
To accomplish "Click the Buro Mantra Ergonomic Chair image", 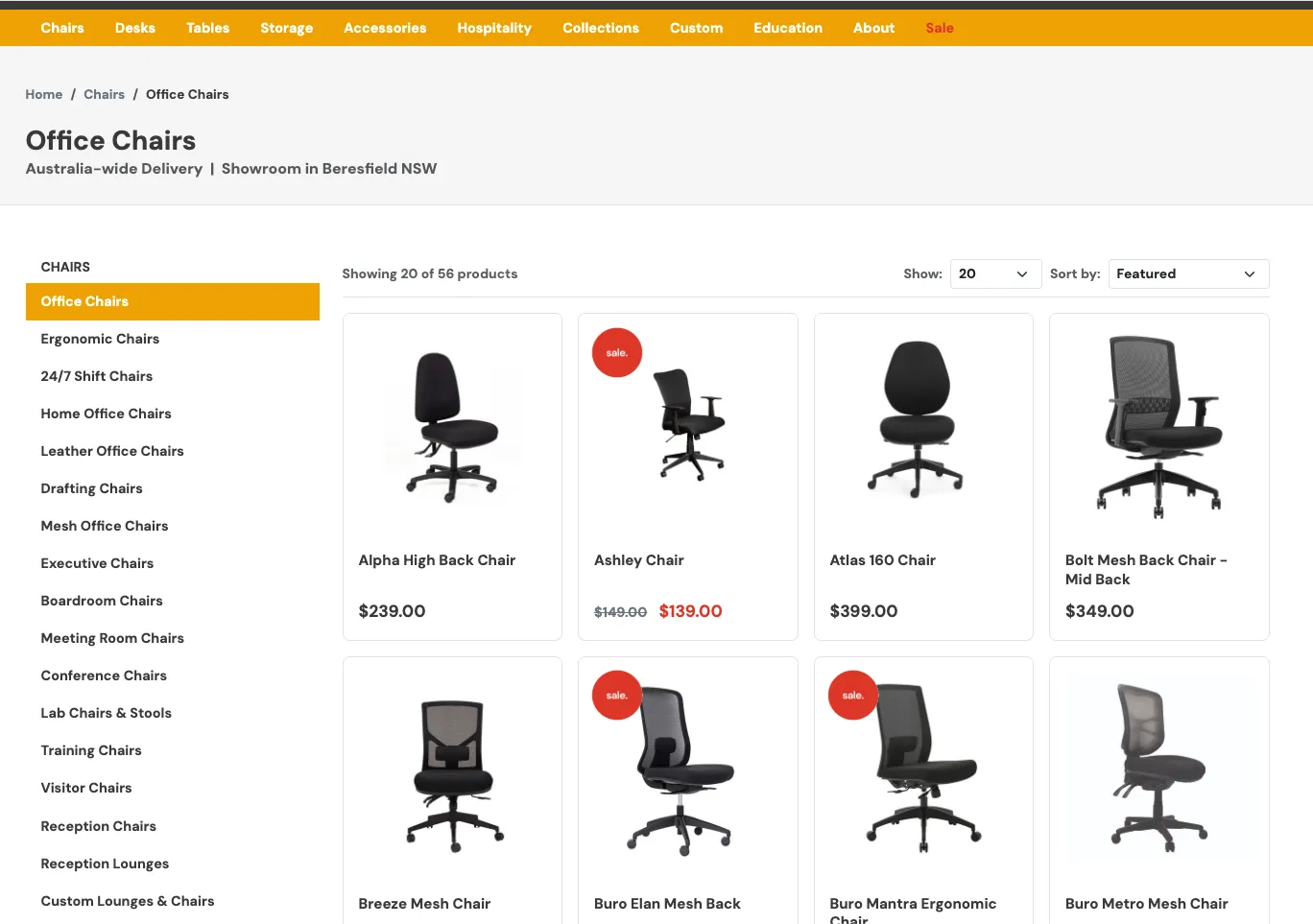I will coord(923,768).
